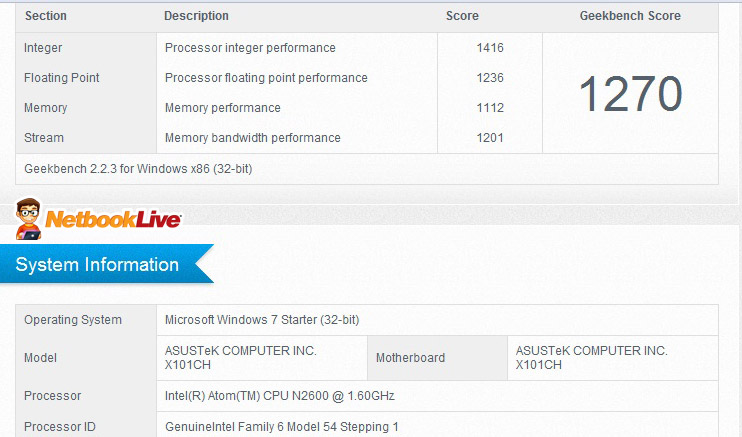The image size is (742, 437).
Task: Click the Processor ID value text
Action: click(282, 427)
